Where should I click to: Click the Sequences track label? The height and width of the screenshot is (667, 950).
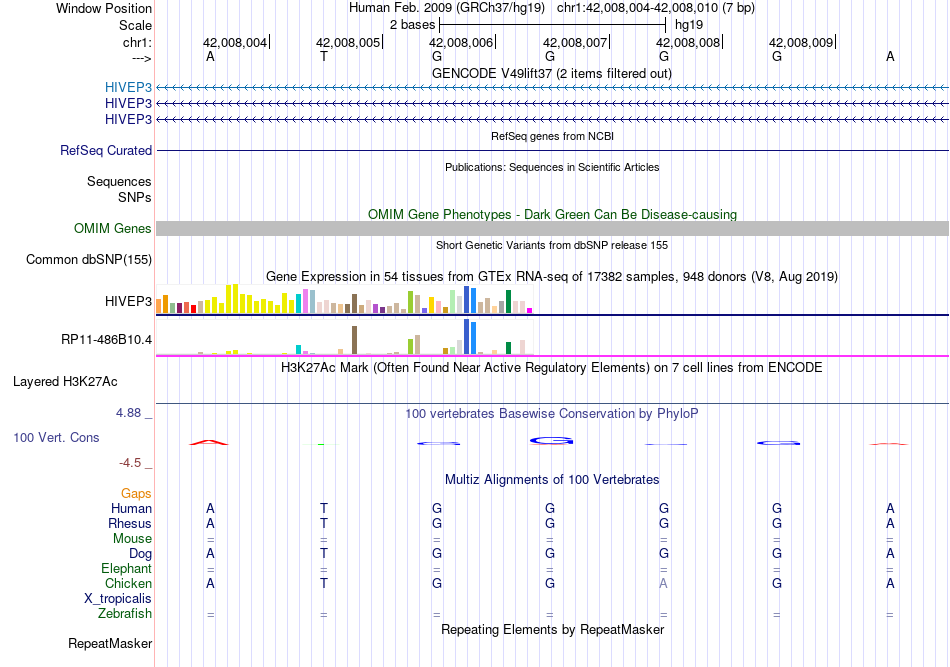pos(119,181)
